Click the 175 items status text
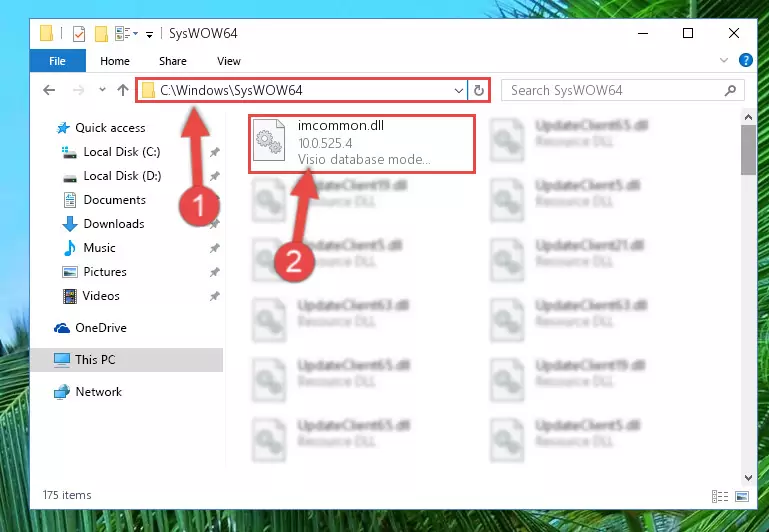769x532 pixels. click(67, 495)
